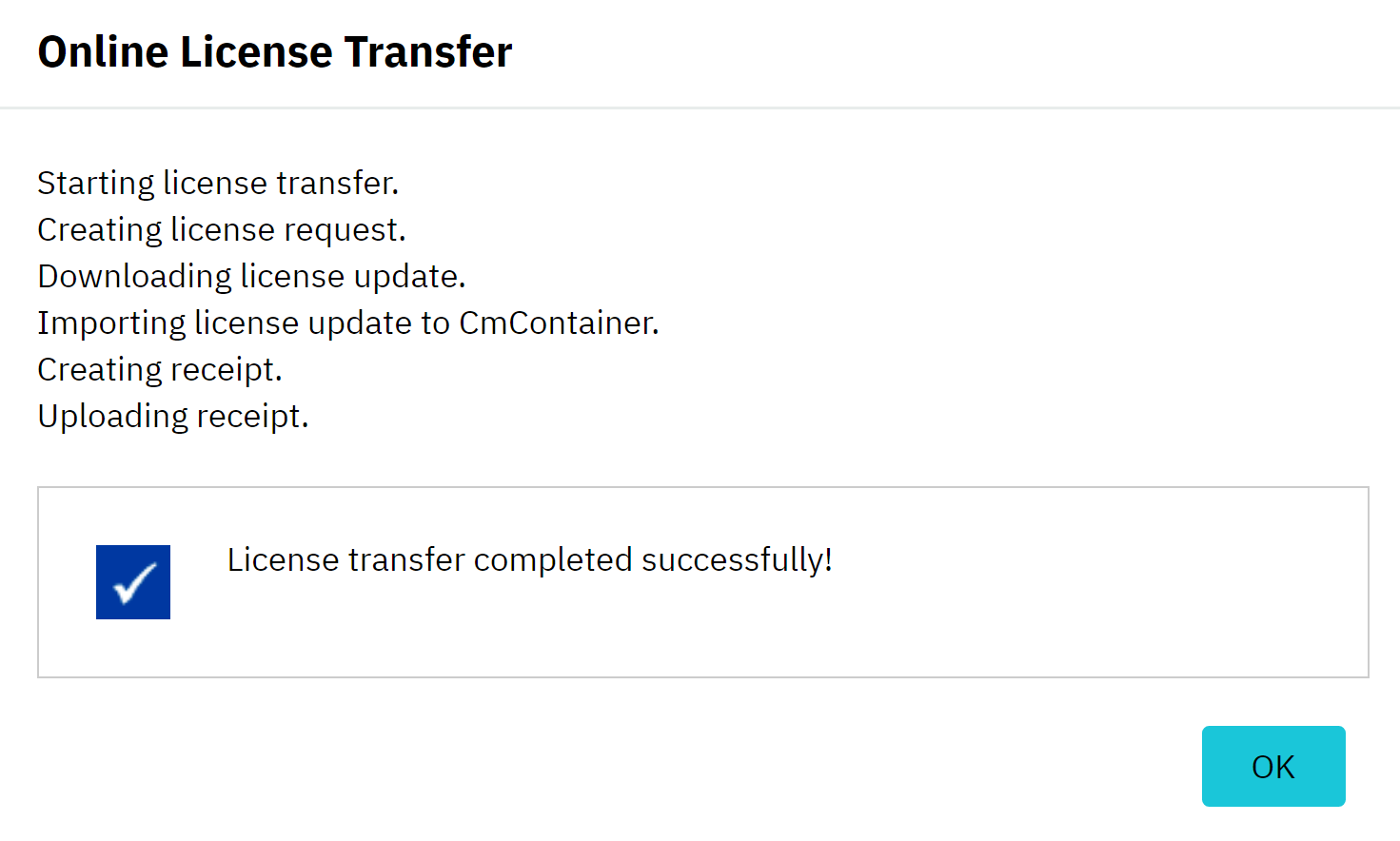Image resolution: width=1400 pixels, height=841 pixels.
Task: Click the OK button
Action: pos(1272,767)
